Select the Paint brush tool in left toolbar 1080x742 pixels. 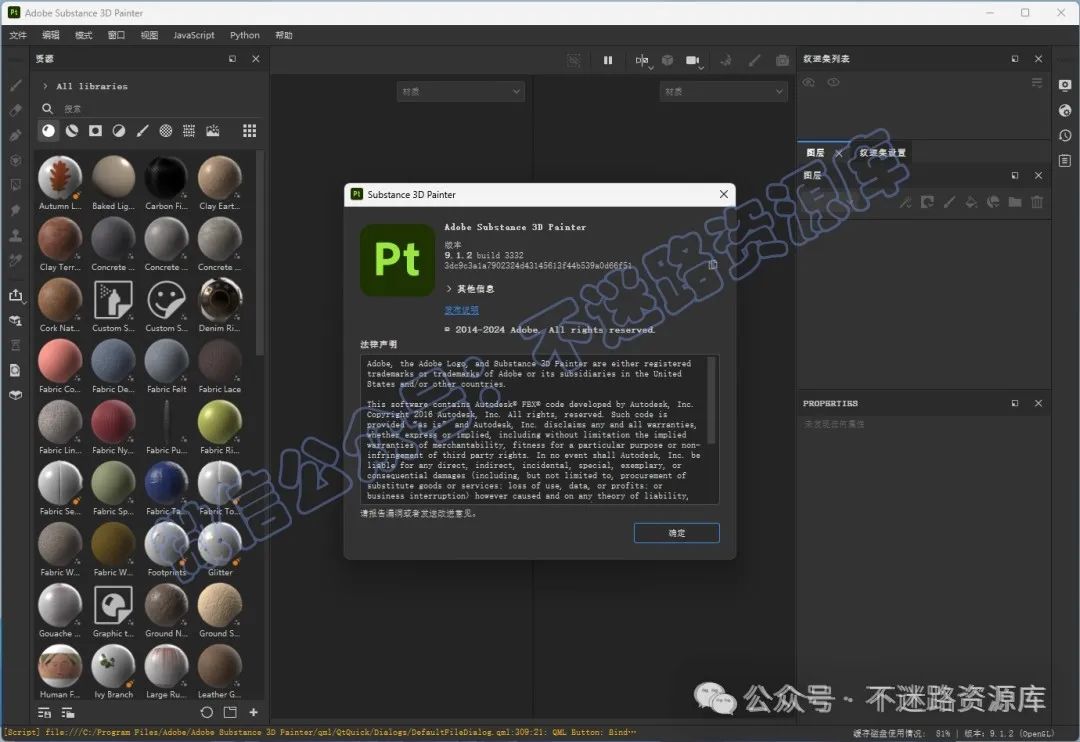click(15, 85)
